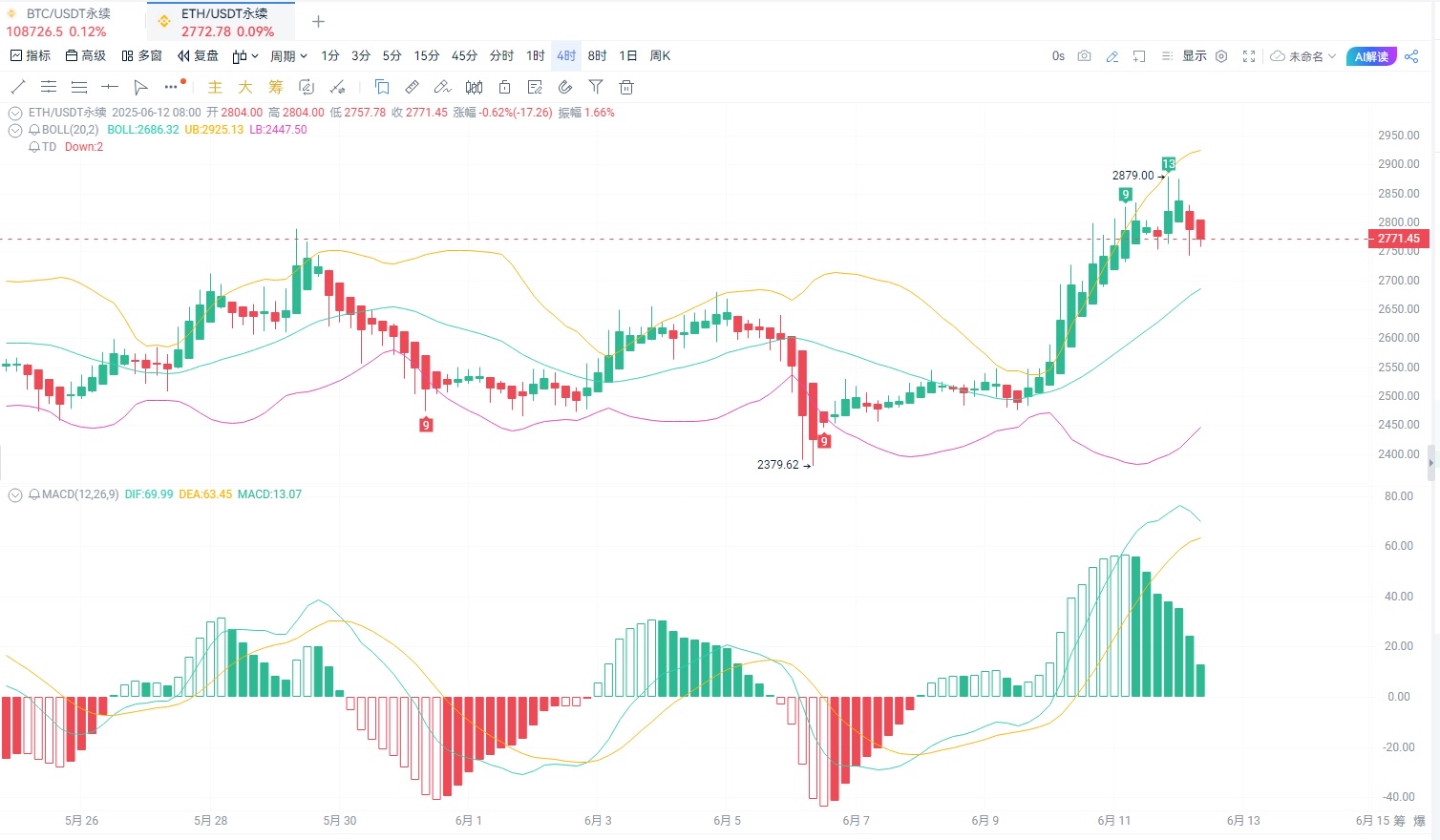This screenshot has height=840, width=1440.
Task: Expand the 周期 period dropdown
Action: coord(288,56)
